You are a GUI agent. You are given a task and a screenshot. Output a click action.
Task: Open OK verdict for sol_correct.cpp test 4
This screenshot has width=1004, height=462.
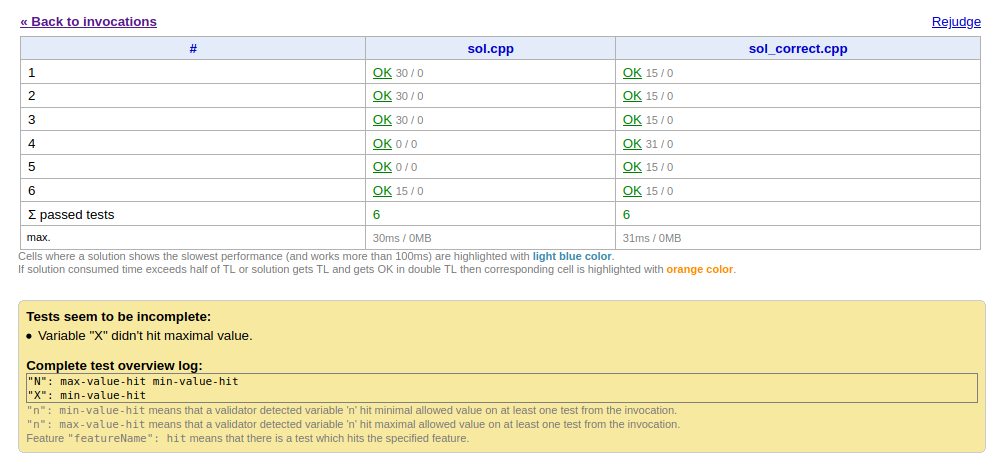(632, 143)
